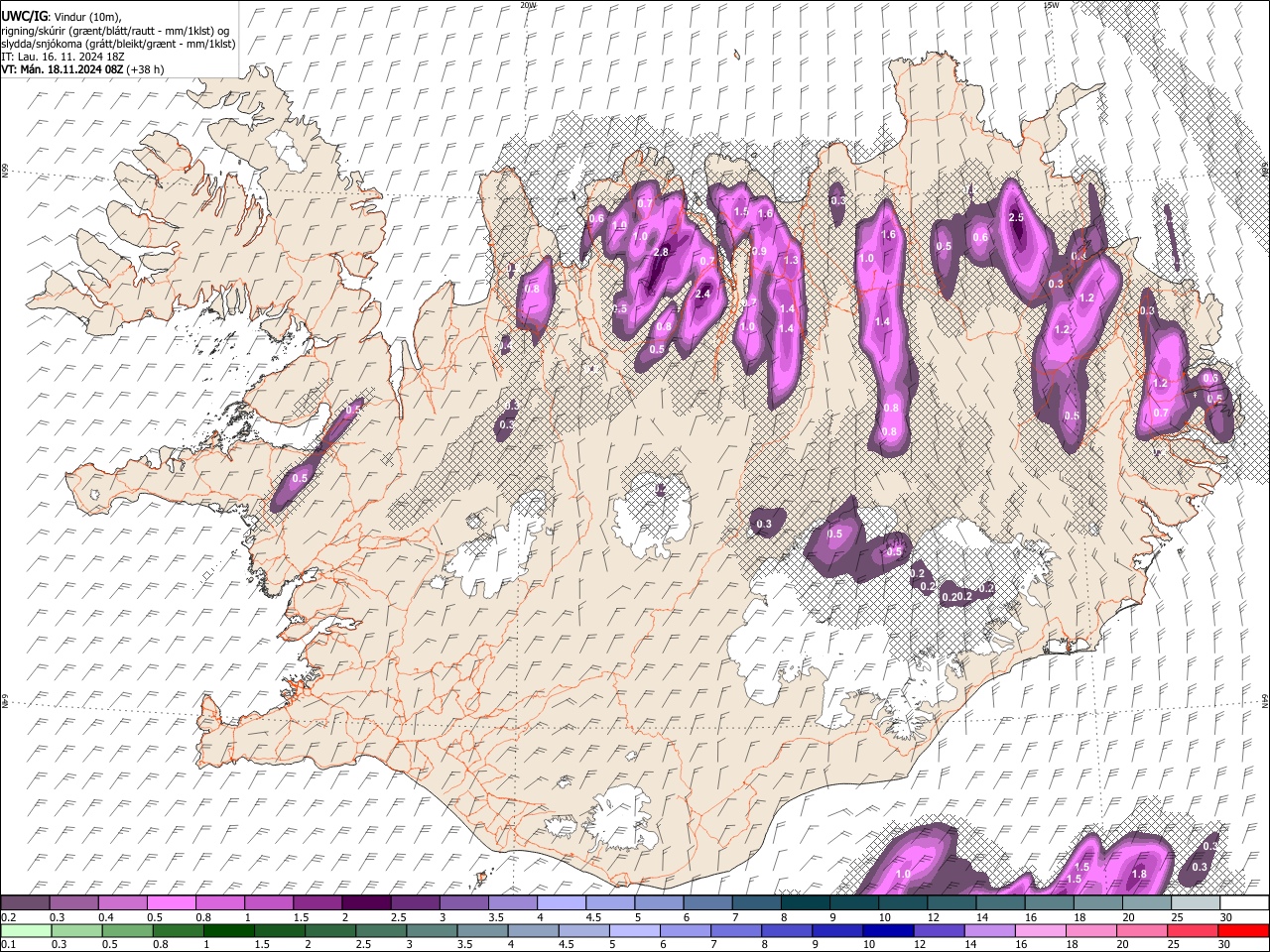
Task: Click the darkest purple 2 swatch, upper legend row
Action: 366,902
